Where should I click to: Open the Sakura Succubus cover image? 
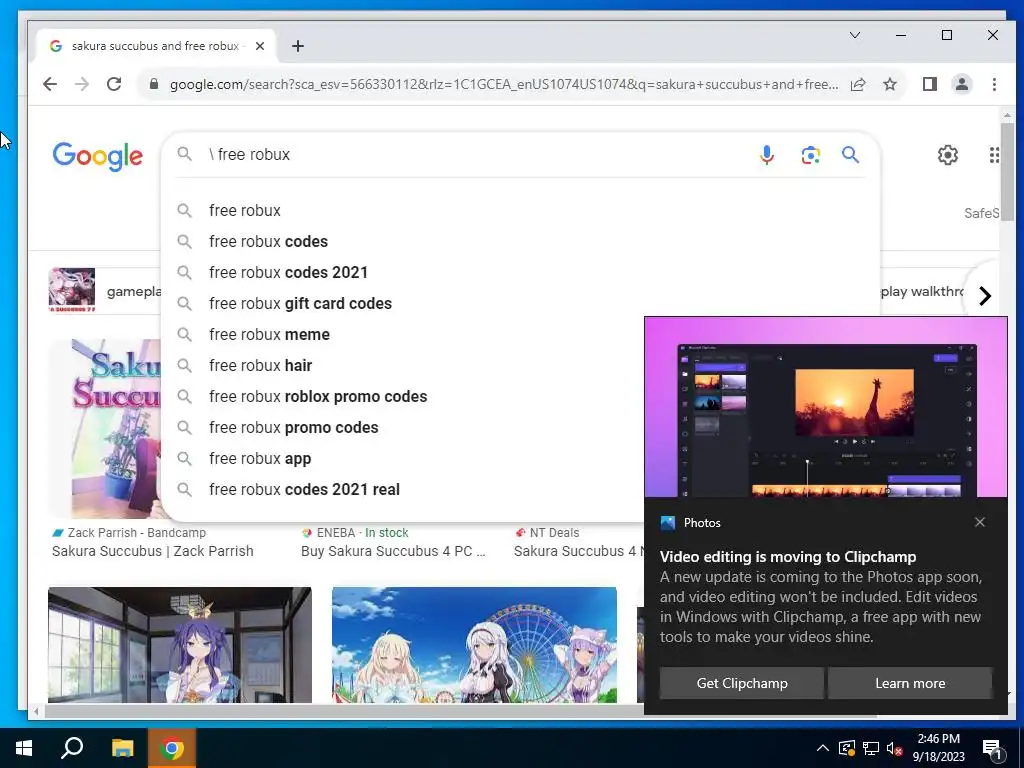click(104, 428)
